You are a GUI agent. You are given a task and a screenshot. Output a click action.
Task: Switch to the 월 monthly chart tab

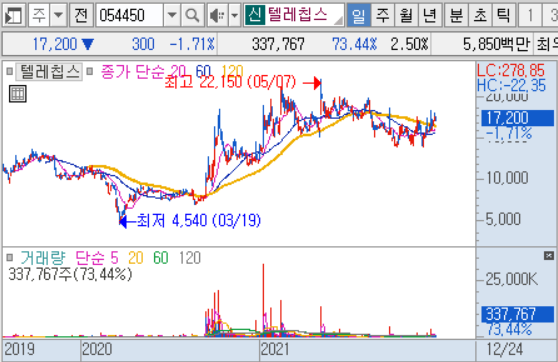[x=406, y=15]
